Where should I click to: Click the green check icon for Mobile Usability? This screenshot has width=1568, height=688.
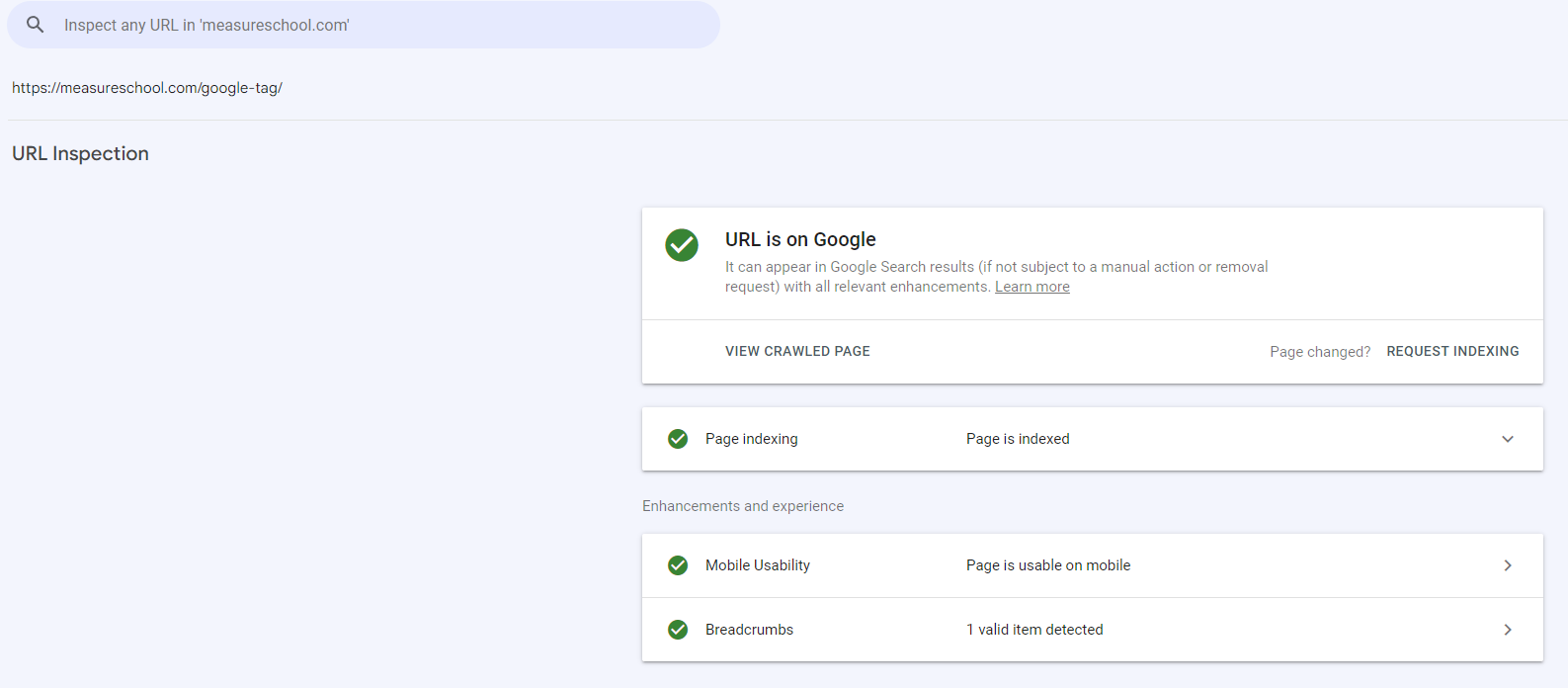(678, 565)
